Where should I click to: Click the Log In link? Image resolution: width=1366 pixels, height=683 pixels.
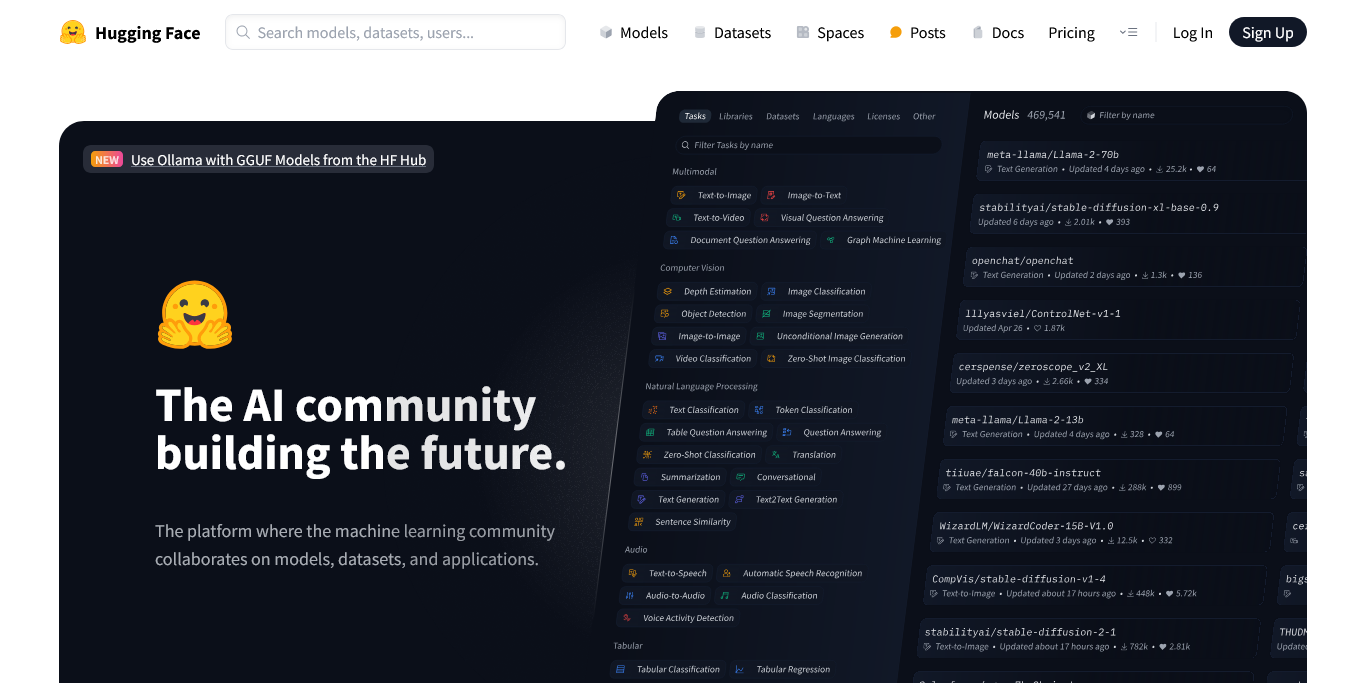pyautogui.click(x=1192, y=33)
